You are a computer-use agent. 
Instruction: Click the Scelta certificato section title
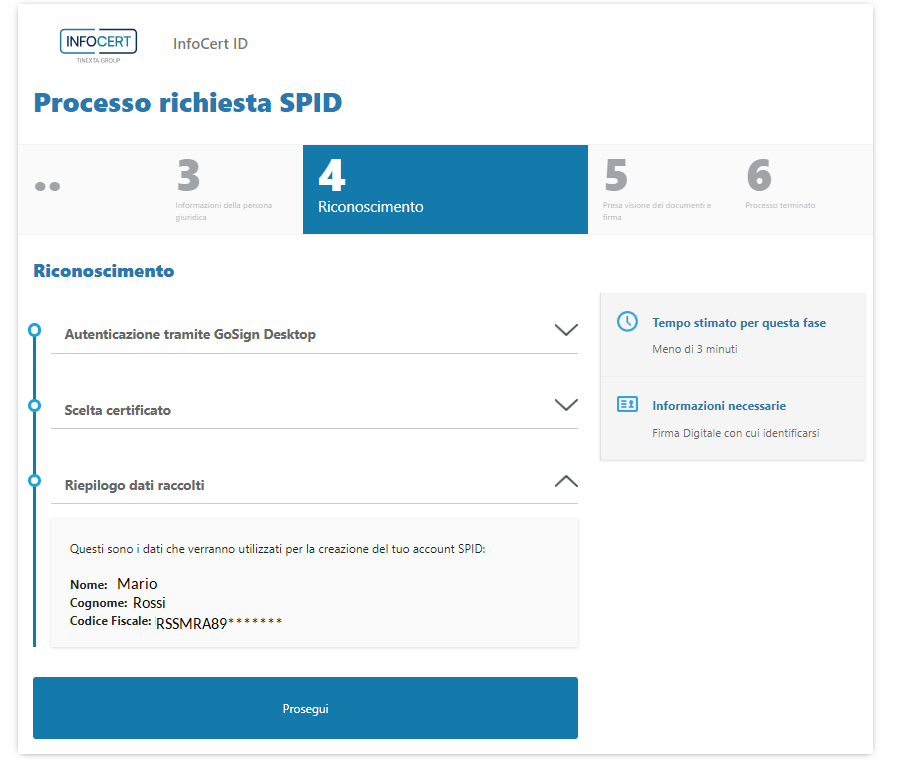[x=117, y=410]
